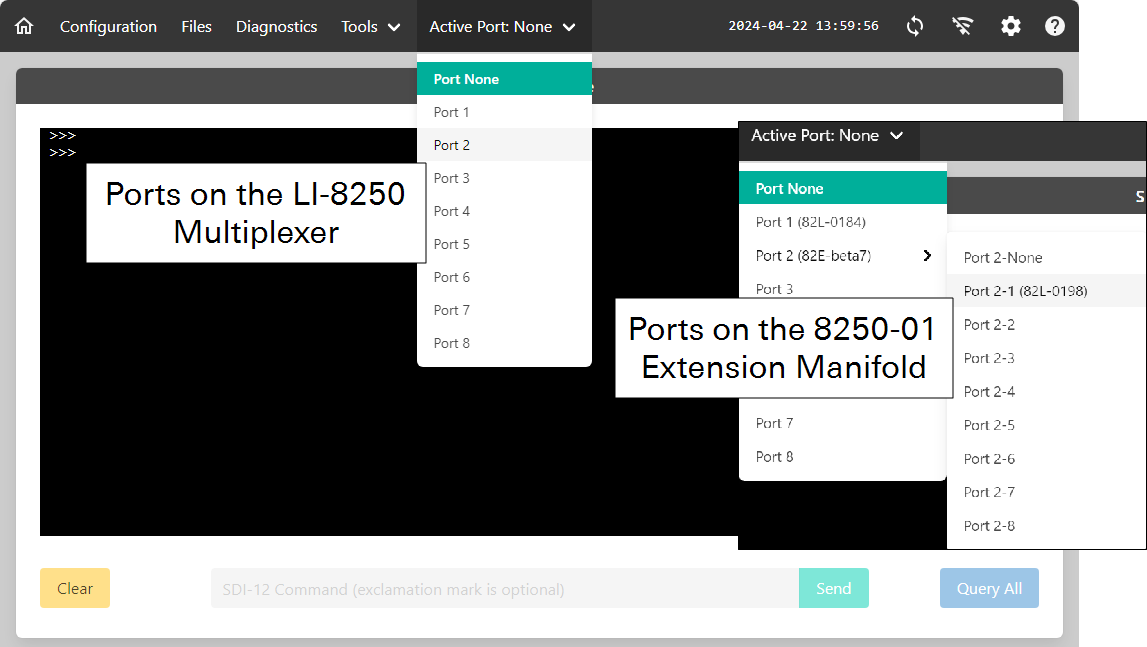
Task: Select Port 7 in the inset manifold list
Action: 843,423
